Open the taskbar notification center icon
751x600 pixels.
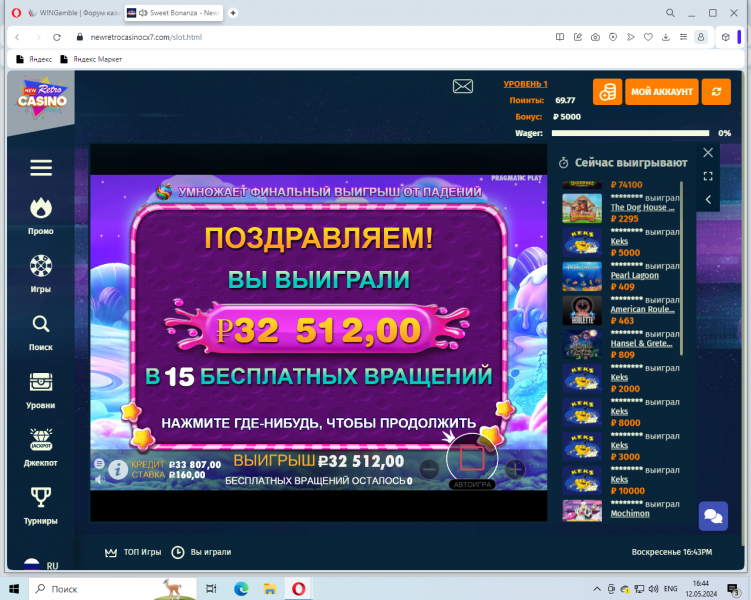pyautogui.click(x=733, y=589)
